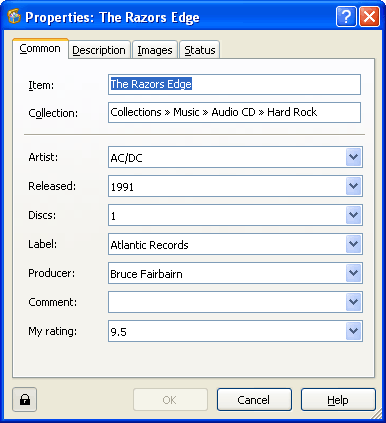
Task: Click the Collection path field
Action: click(x=234, y=112)
